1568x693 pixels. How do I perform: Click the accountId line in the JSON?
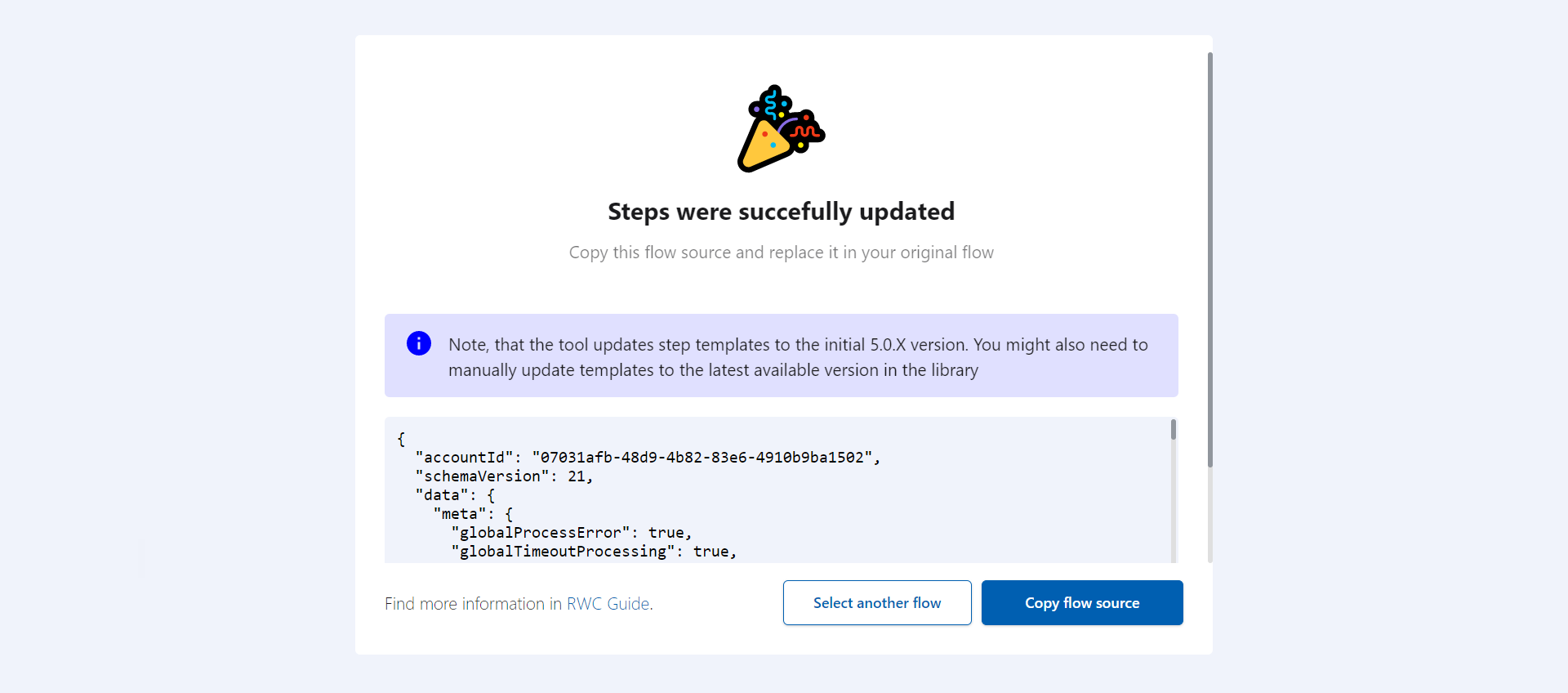point(648,458)
